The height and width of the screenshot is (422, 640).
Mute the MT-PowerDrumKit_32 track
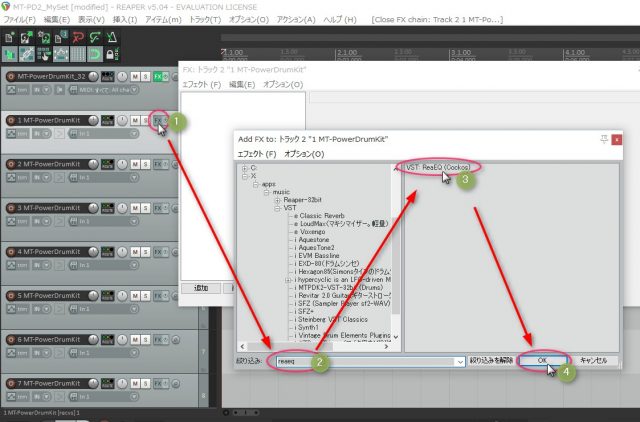click(135, 76)
